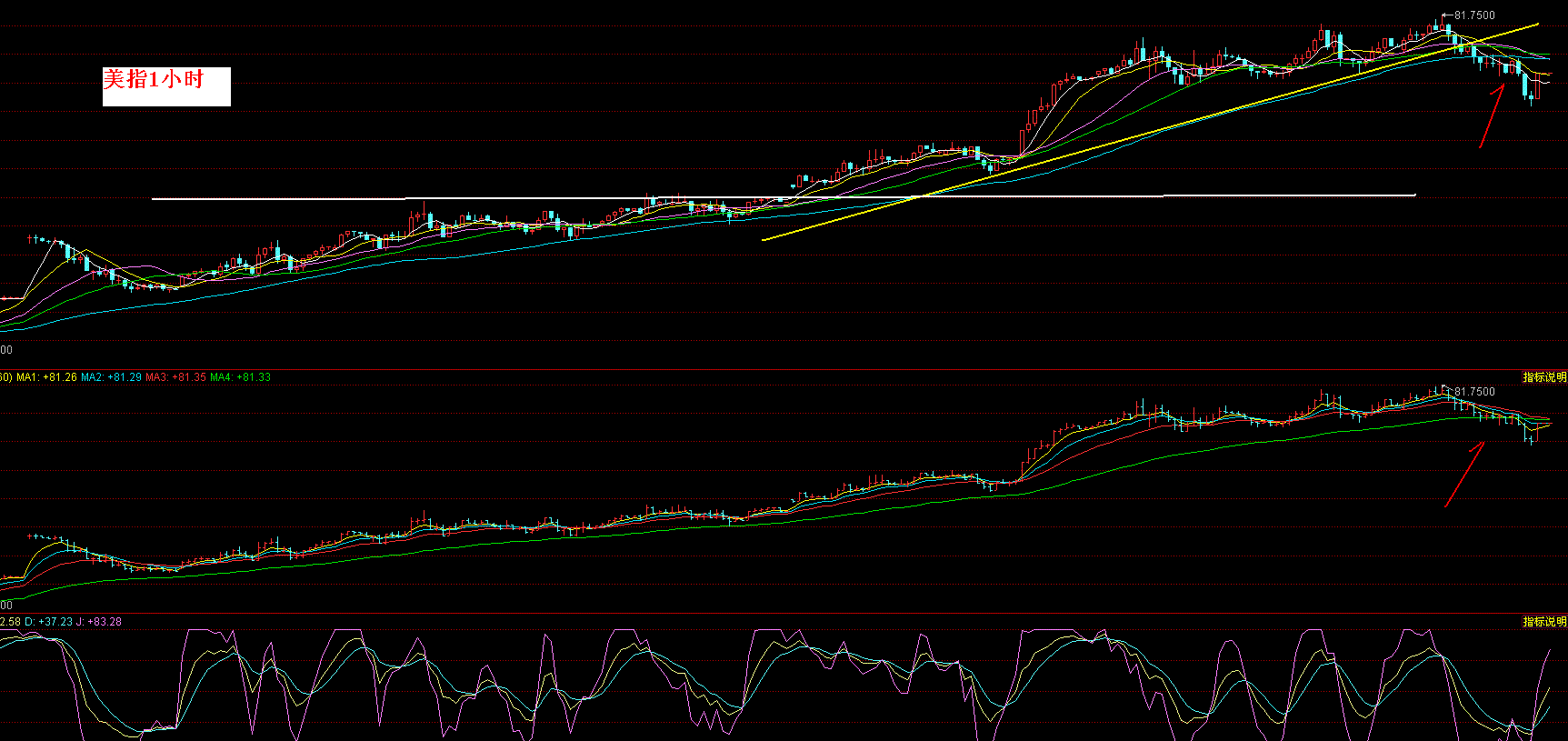1568x741 pixels.
Task: Open 指标说明 link in the KDJ panel
Action: pyautogui.click(x=1545, y=622)
